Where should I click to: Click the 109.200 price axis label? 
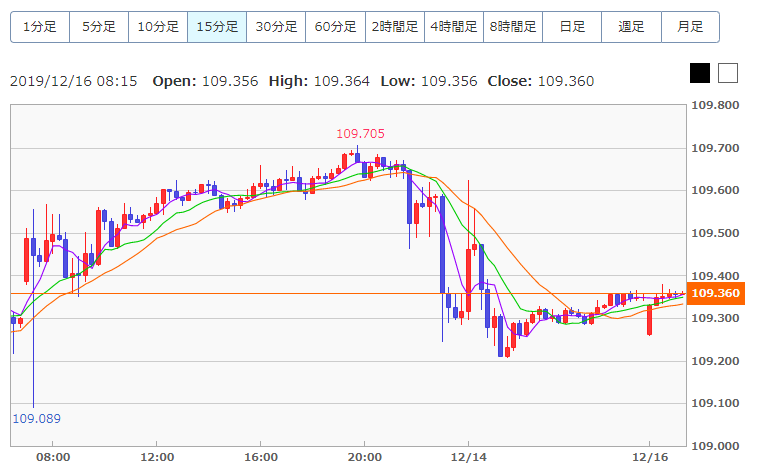click(x=715, y=361)
